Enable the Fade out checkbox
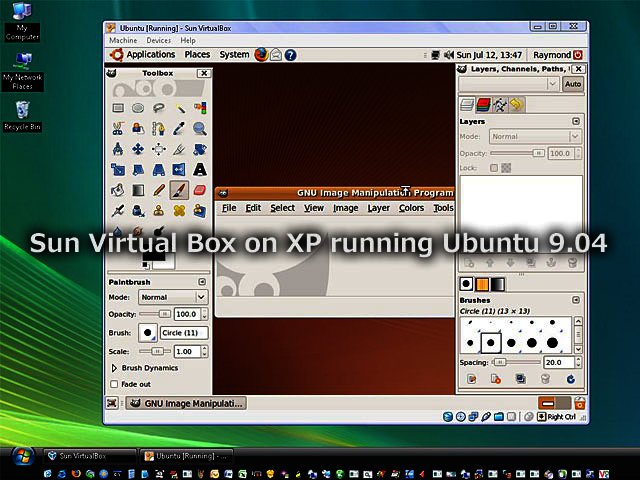The image size is (640, 480). (x=114, y=384)
